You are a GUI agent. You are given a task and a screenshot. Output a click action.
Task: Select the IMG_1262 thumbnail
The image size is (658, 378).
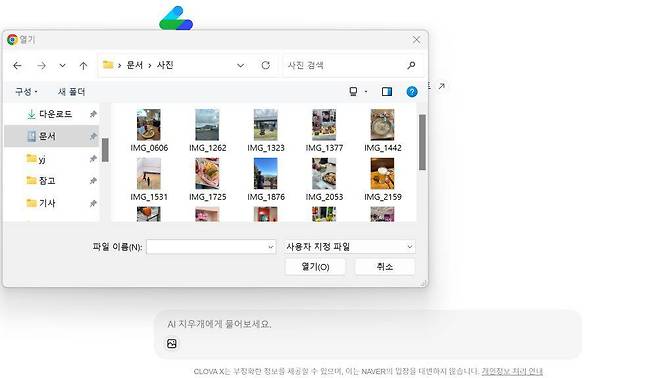(x=207, y=125)
